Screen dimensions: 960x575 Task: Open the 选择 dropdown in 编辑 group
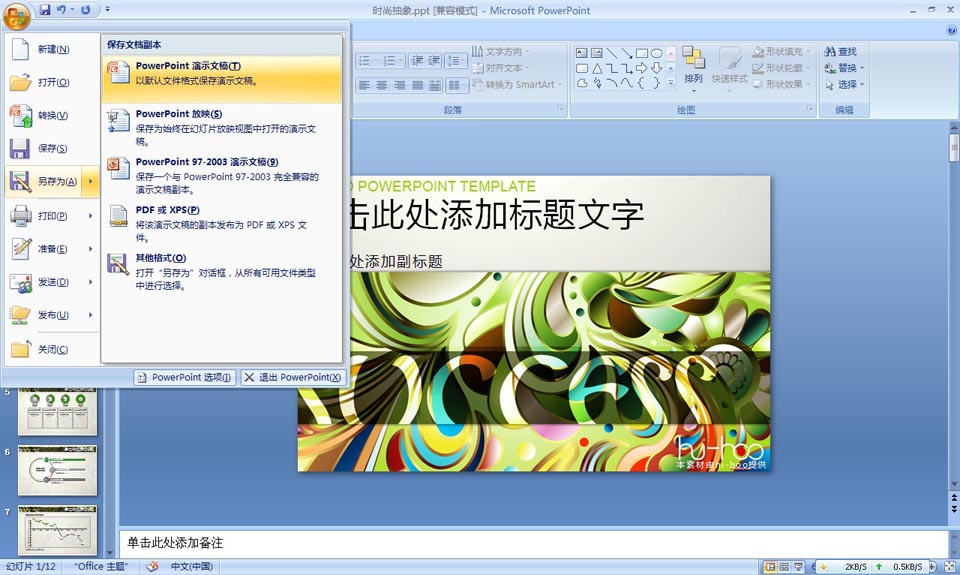tap(844, 85)
